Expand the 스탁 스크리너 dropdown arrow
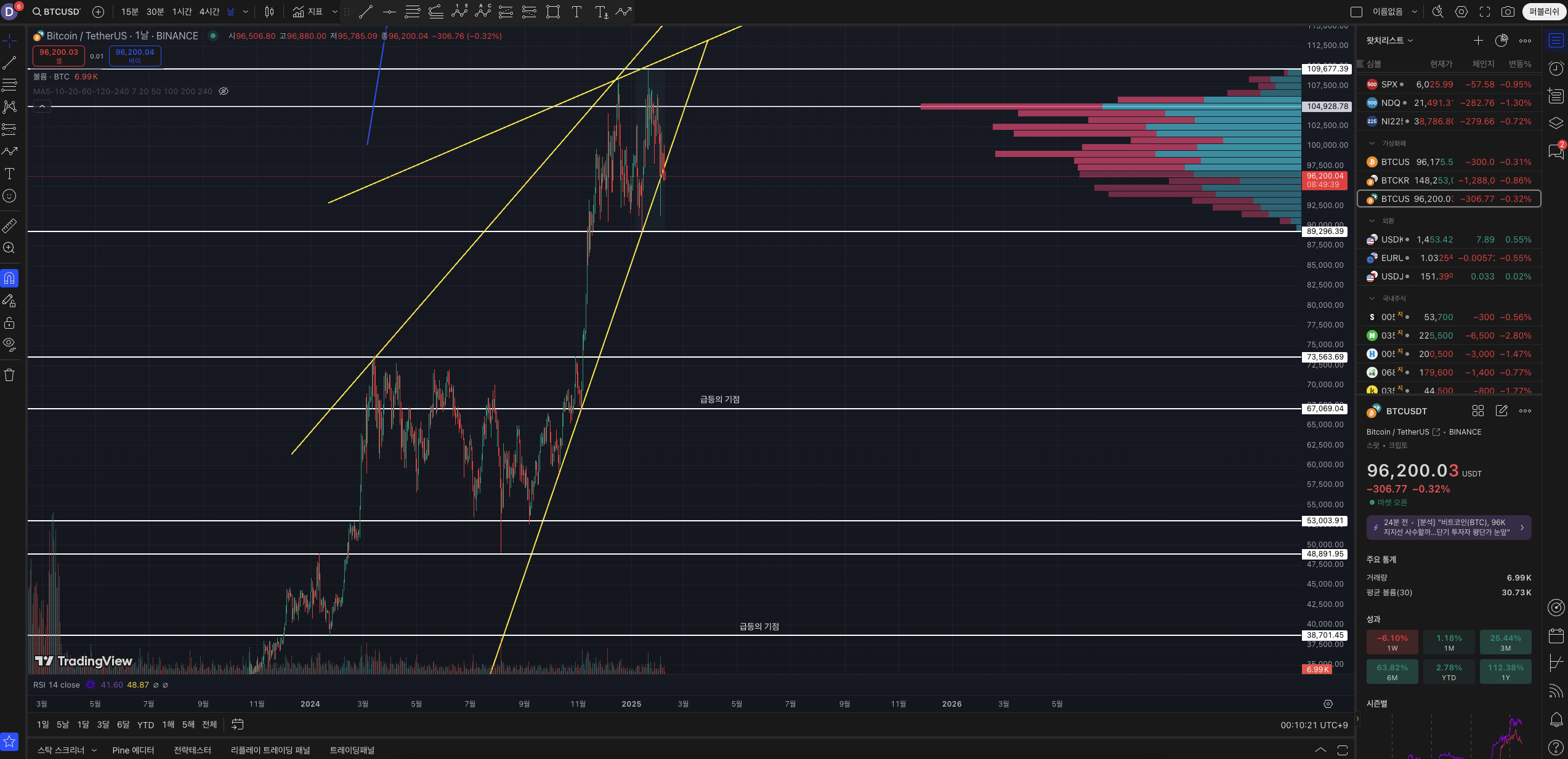This screenshot has height=759, width=1568. (94, 750)
